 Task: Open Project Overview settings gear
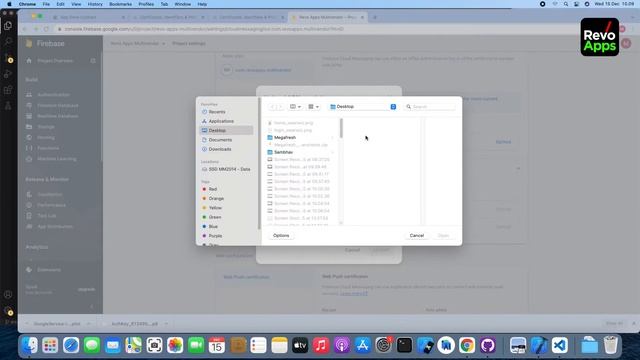(x=93, y=61)
